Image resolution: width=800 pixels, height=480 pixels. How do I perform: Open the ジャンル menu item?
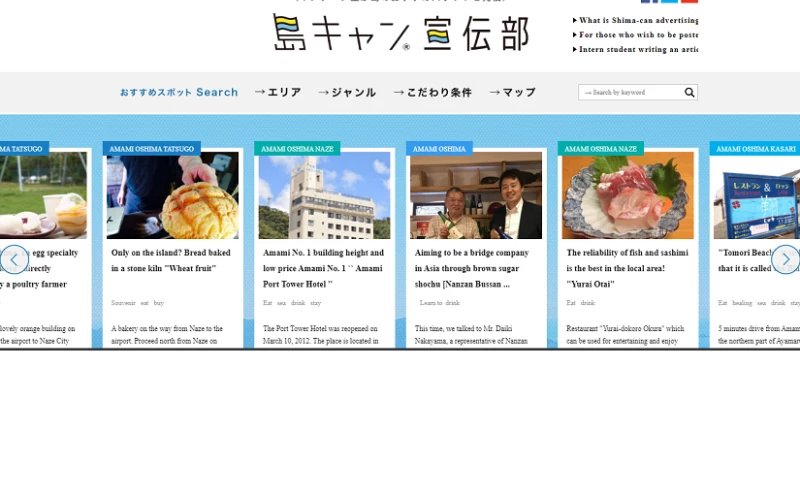(347, 92)
